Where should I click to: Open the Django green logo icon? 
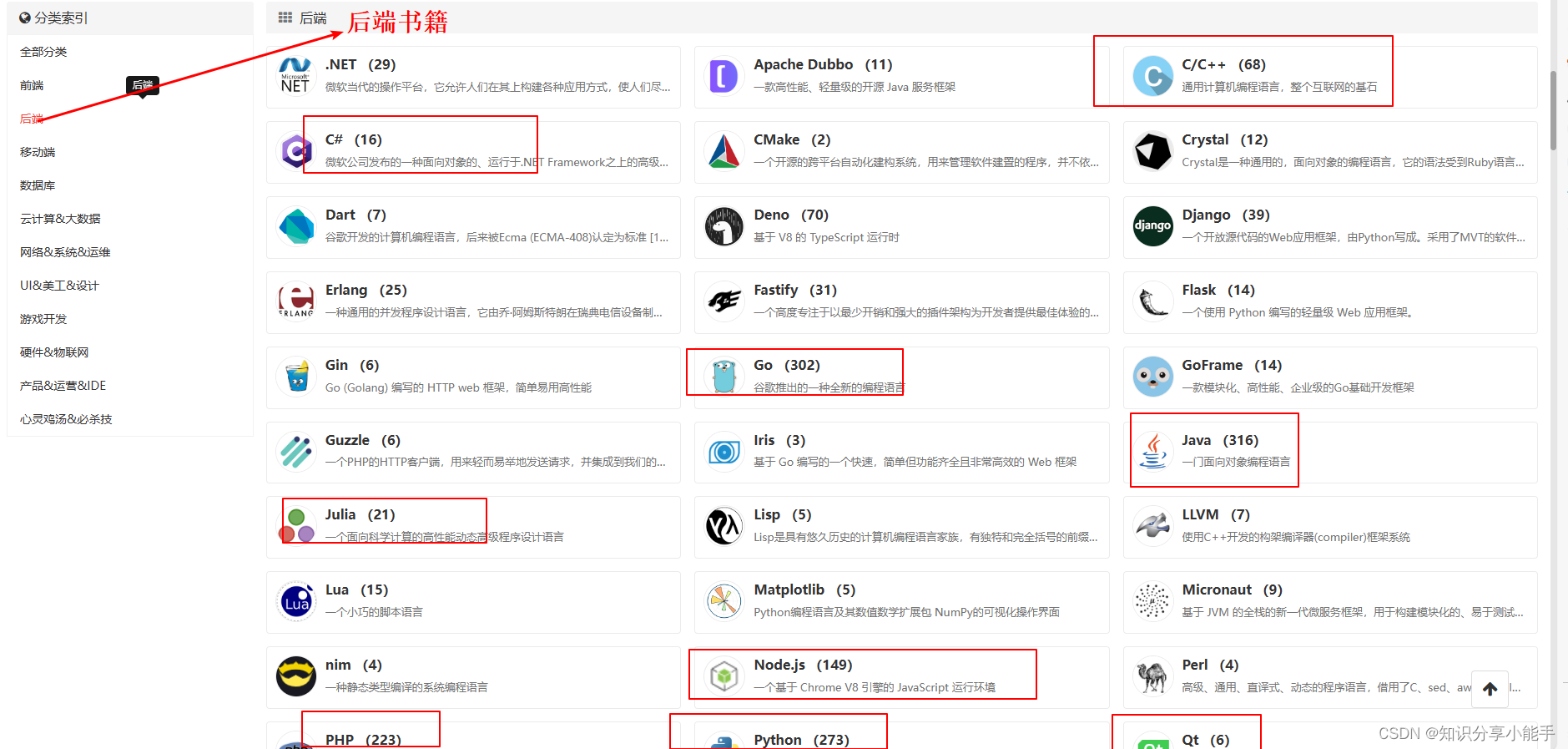(x=1152, y=226)
